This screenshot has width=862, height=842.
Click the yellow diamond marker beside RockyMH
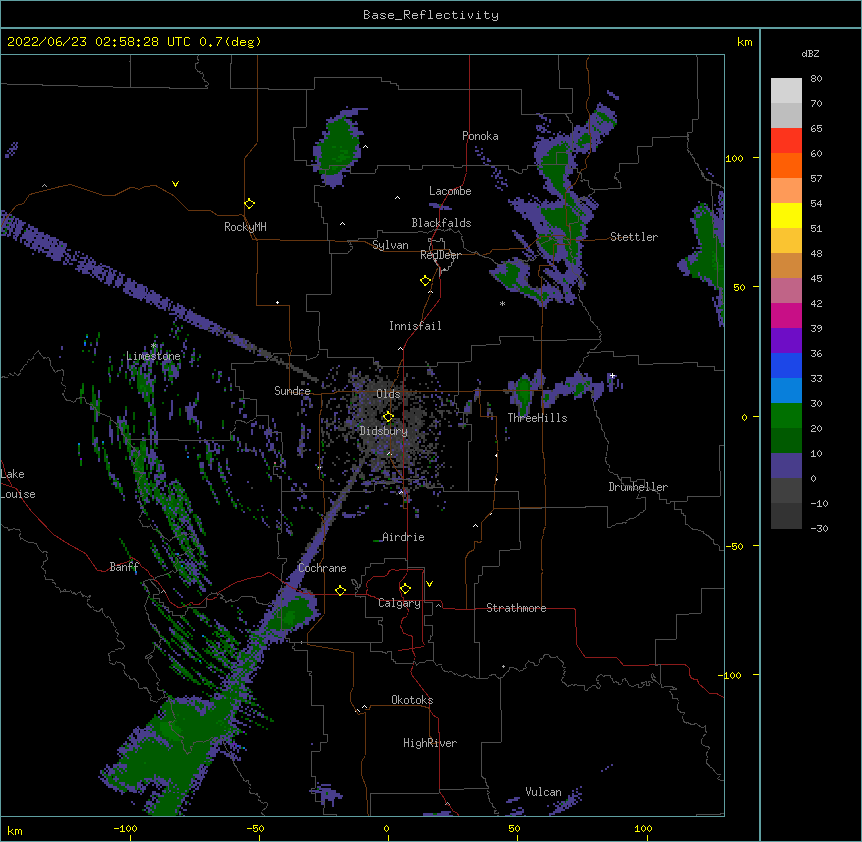point(250,204)
